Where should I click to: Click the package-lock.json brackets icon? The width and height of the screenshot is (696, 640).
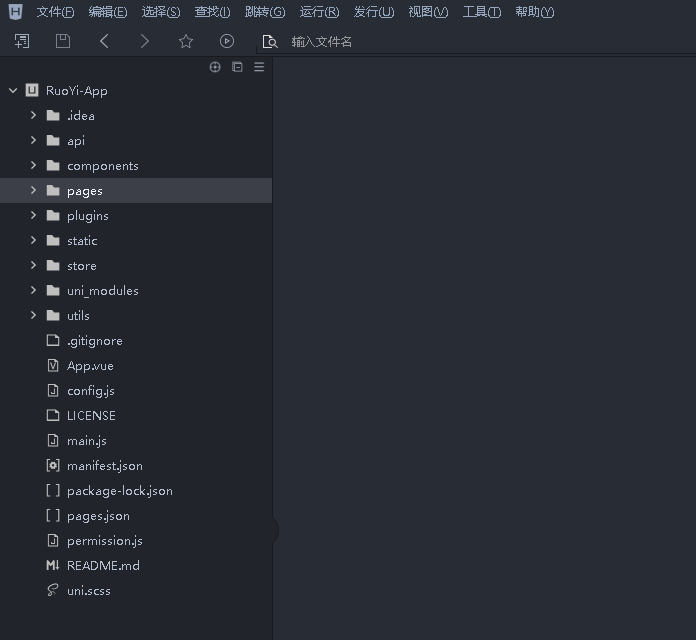[53, 490]
